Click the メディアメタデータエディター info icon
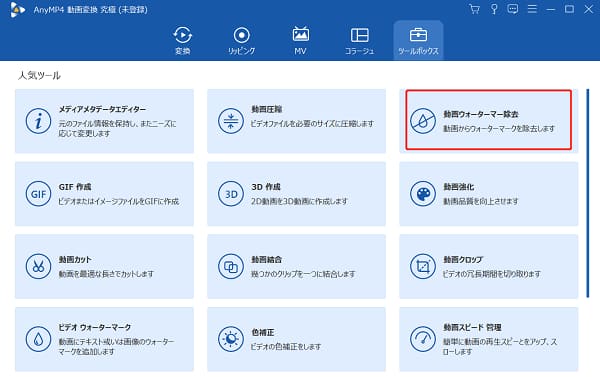 [x=38, y=121]
